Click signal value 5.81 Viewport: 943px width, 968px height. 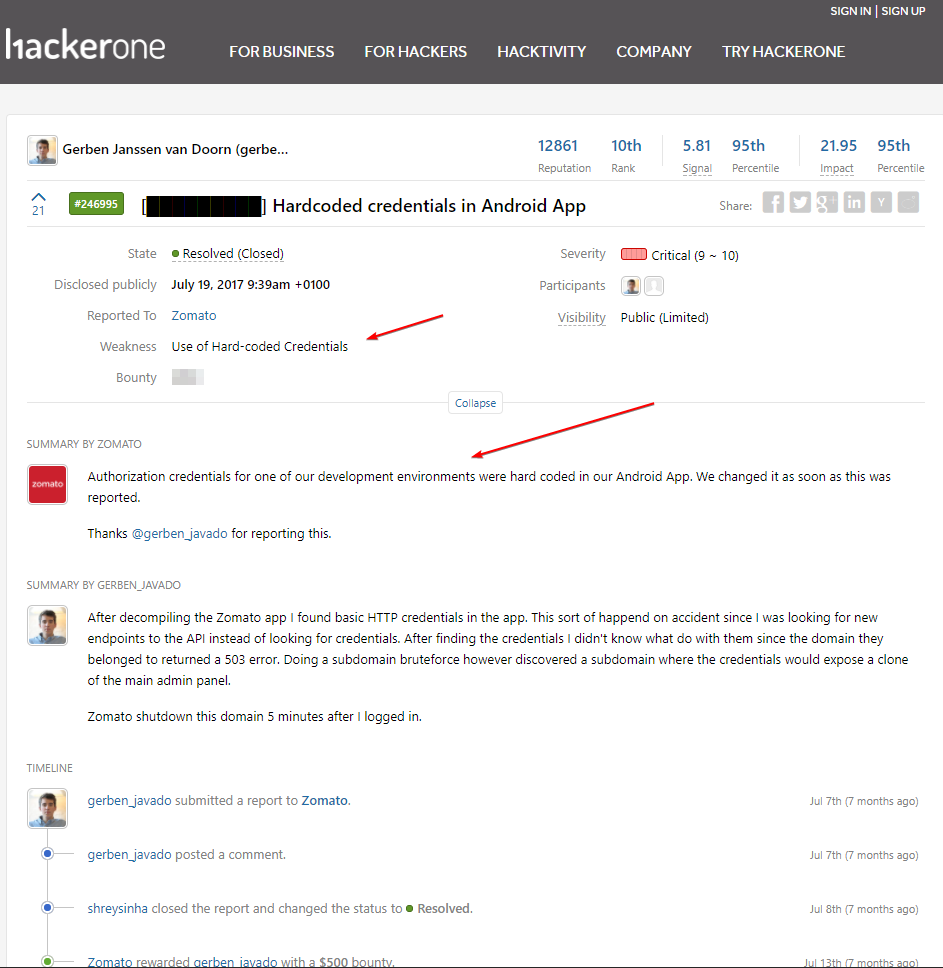coord(697,146)
